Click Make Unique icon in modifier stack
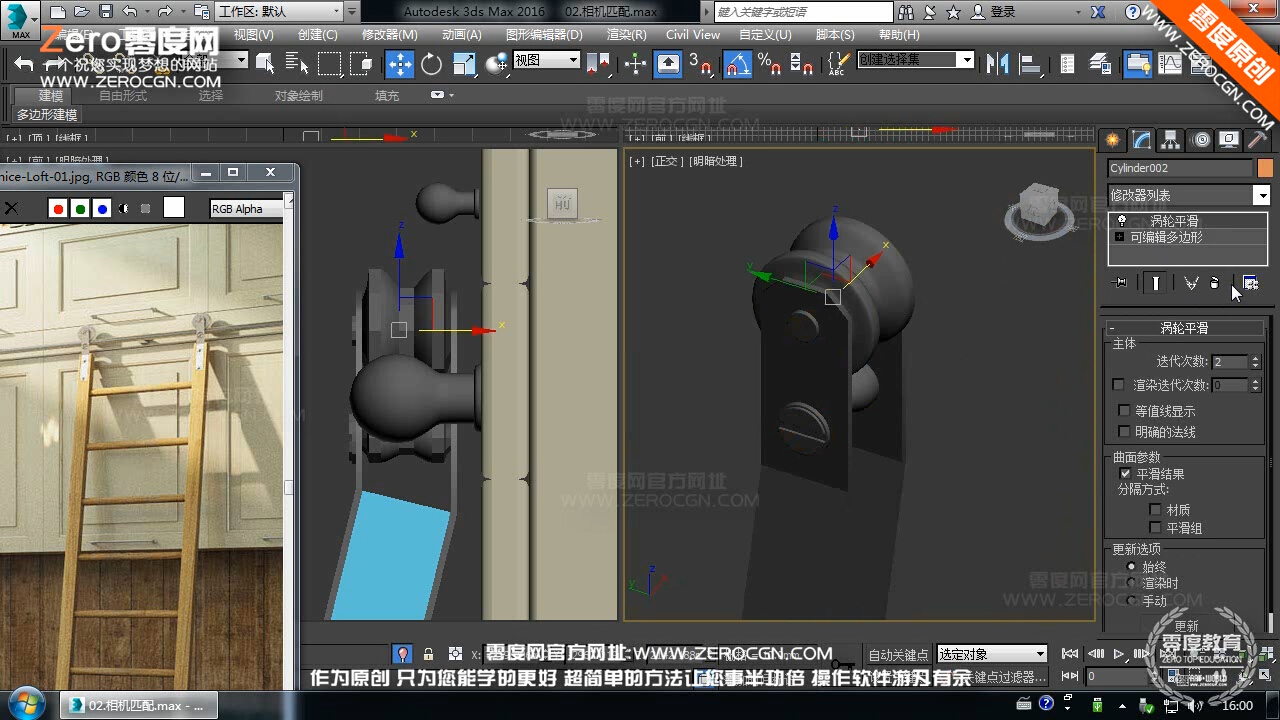This screenshot has height=720, width=1280. 1191,283
